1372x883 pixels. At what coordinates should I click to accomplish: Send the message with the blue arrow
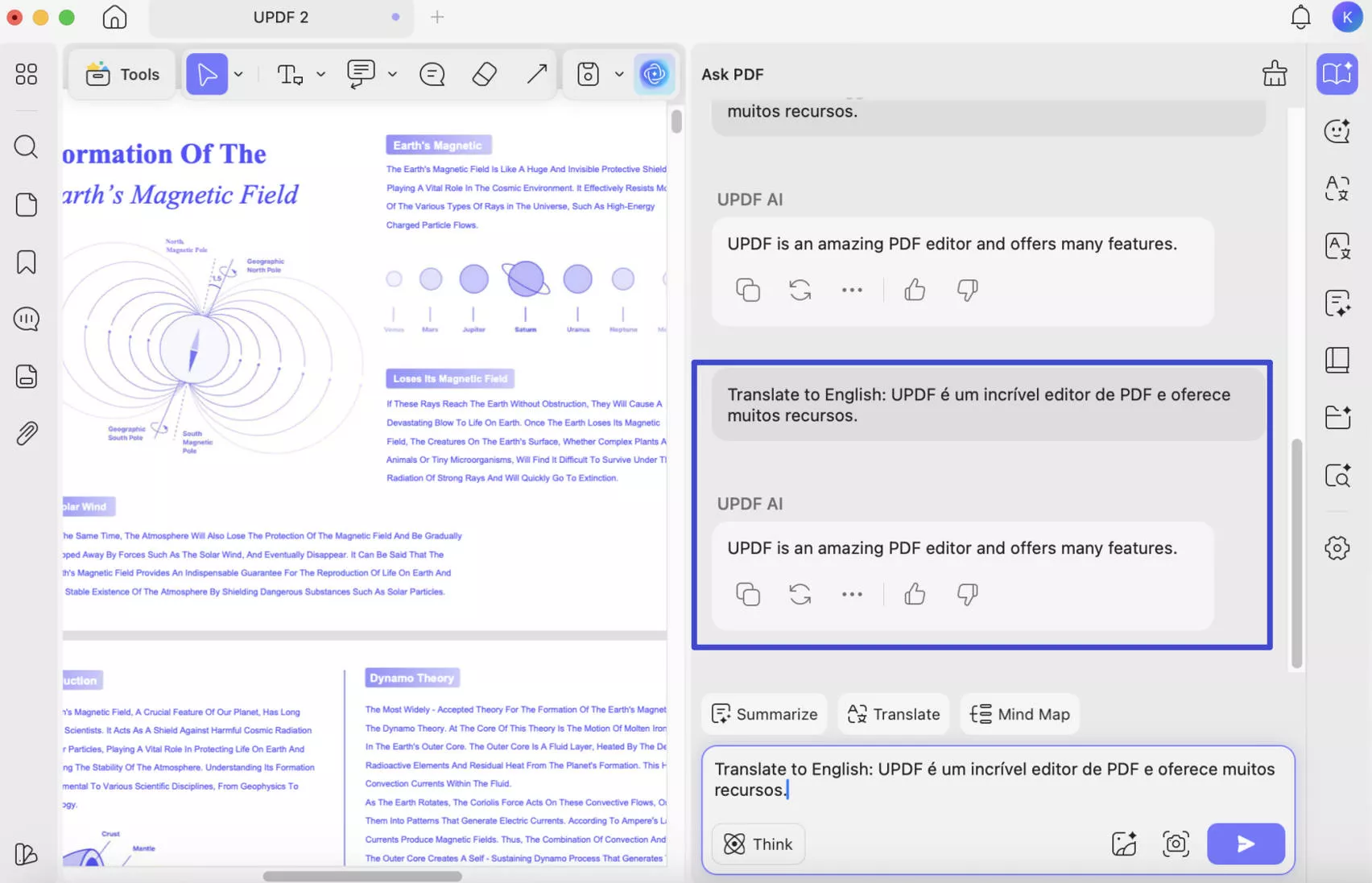pyautogui.click(x=1246, y=844)
